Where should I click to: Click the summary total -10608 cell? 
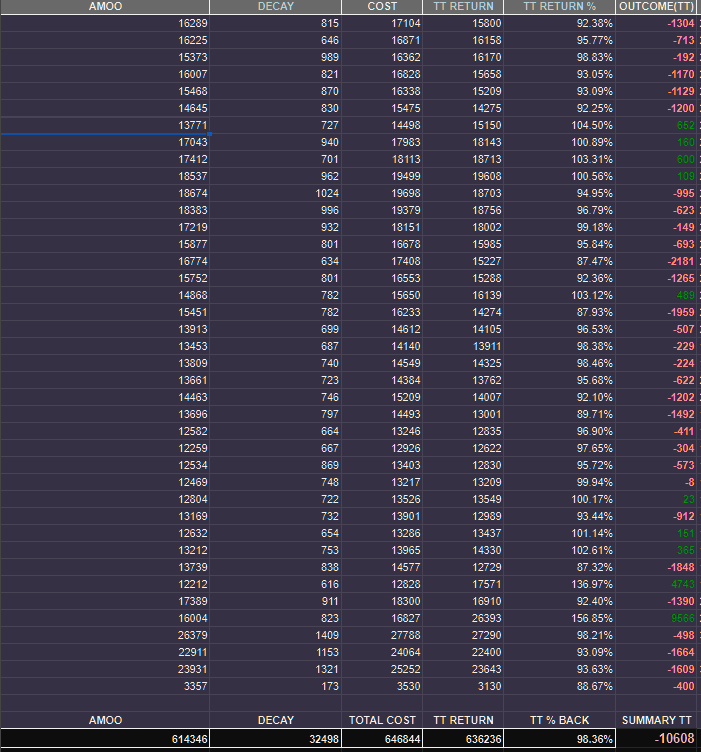pos(656,739)
